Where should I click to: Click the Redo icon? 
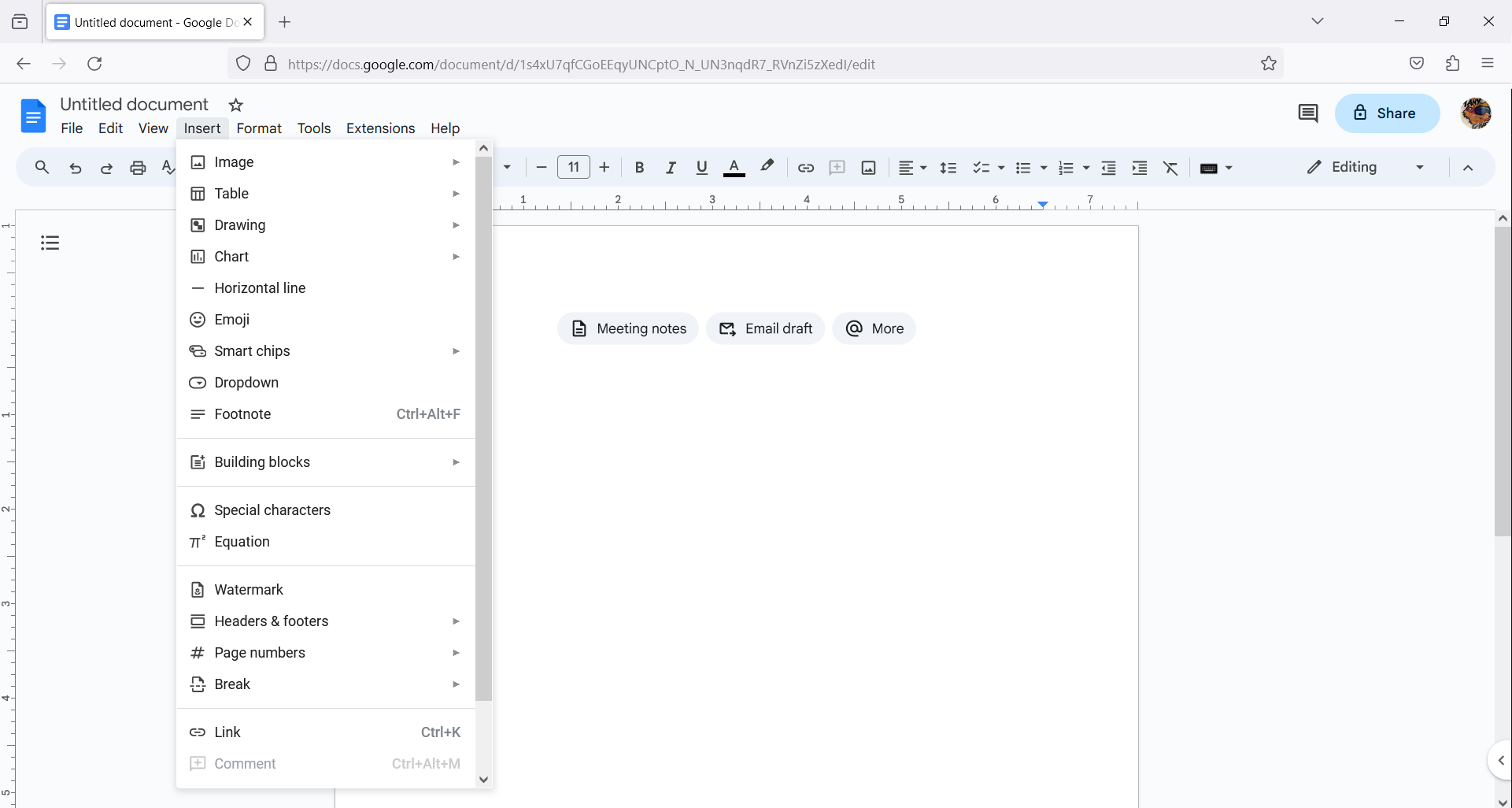tap(106, 167)
